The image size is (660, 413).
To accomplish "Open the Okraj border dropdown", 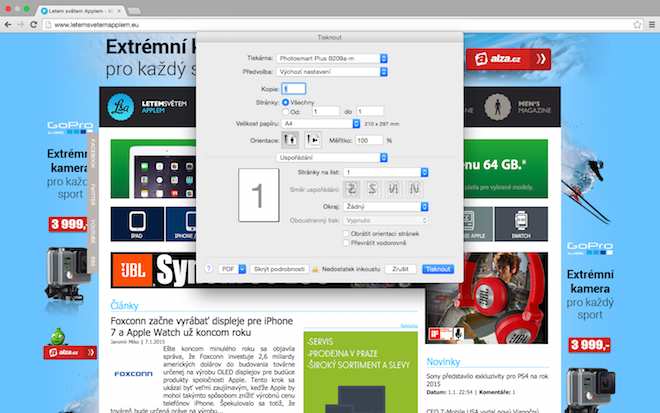I will point(386,207).
